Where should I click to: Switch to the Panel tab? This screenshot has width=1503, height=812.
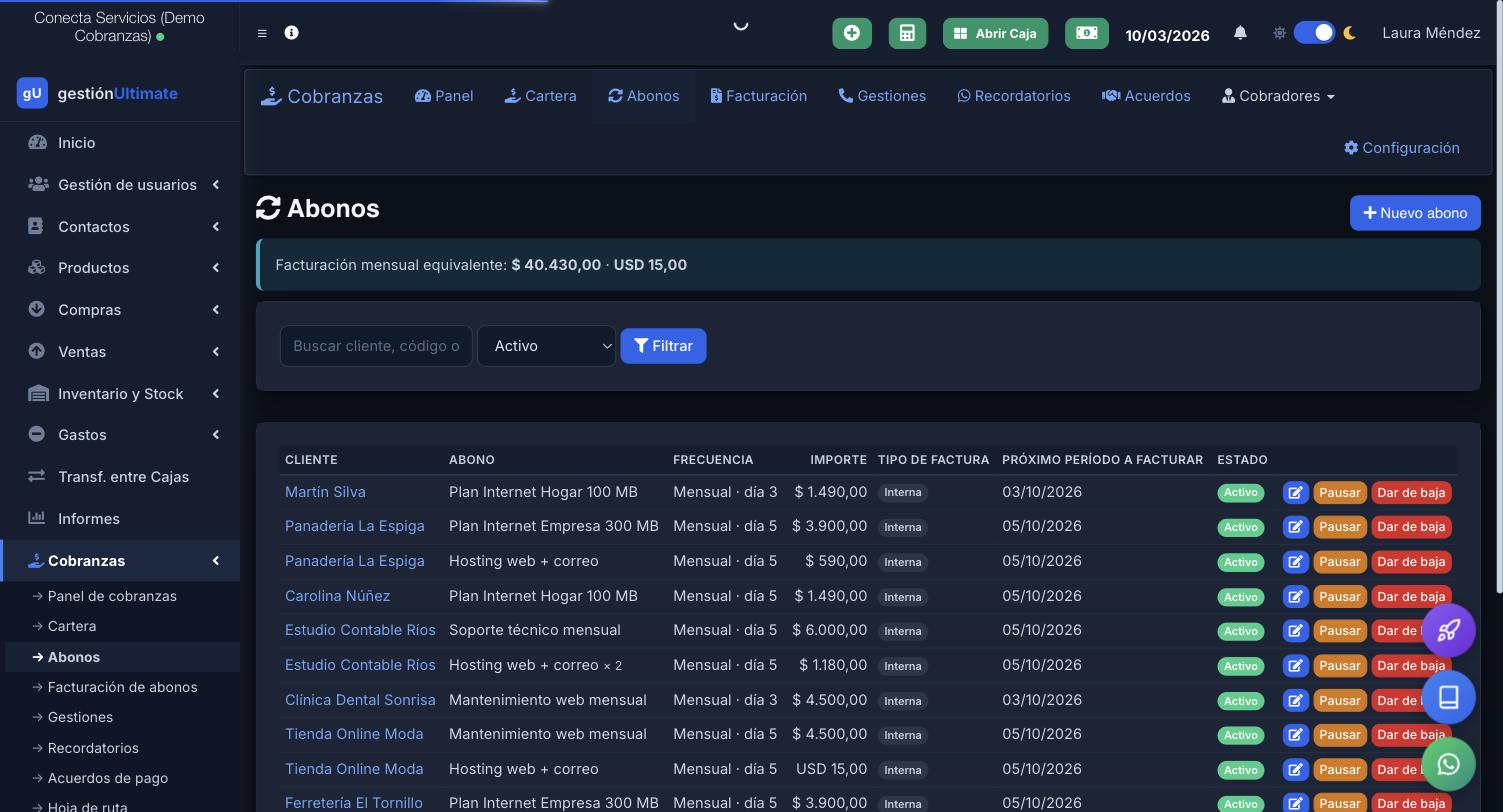tap(444, 96)
